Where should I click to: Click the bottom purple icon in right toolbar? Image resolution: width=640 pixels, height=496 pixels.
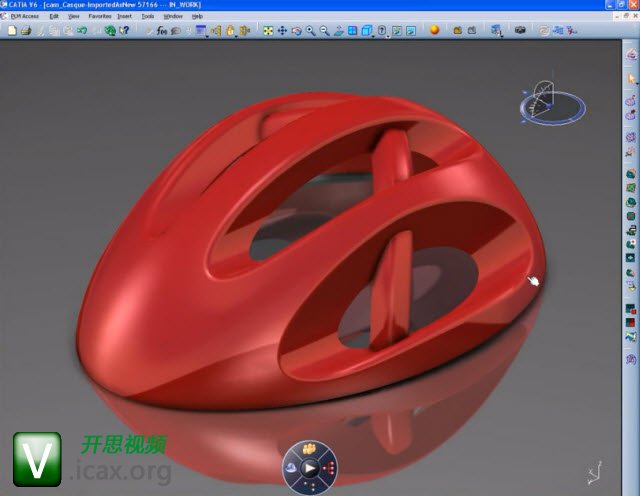(631, 360)
